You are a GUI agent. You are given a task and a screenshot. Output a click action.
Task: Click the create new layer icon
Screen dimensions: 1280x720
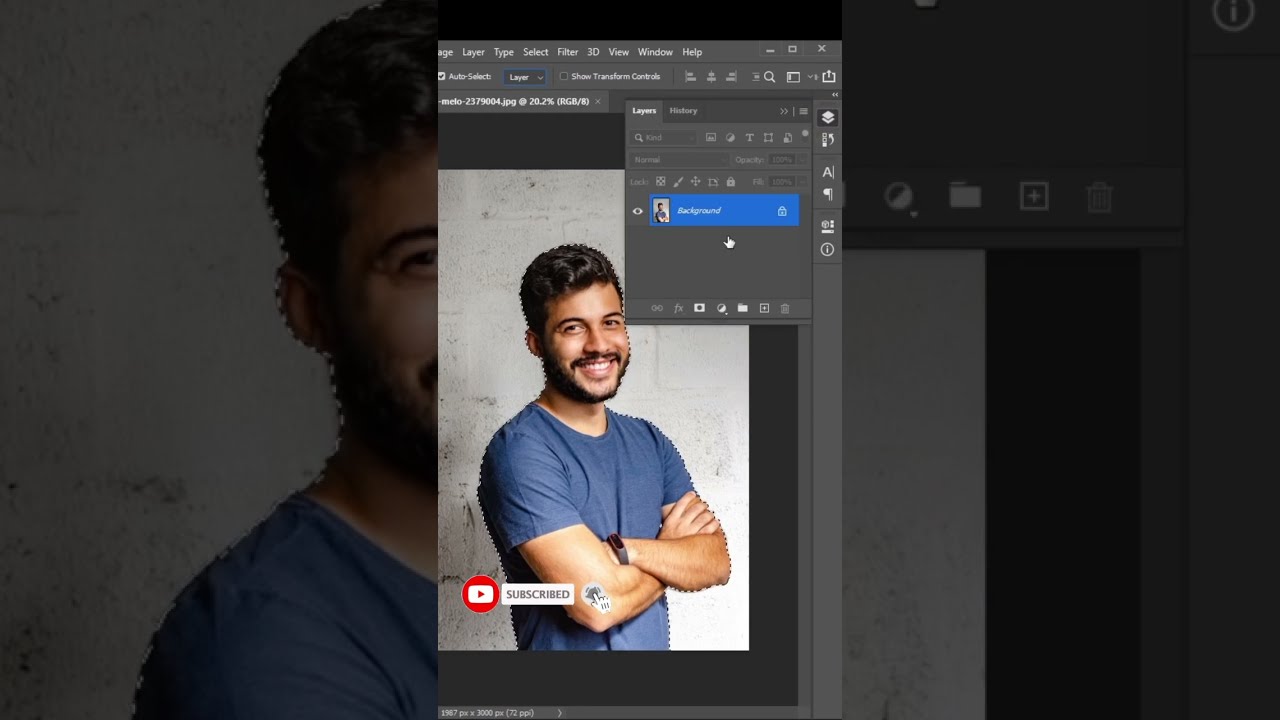[x=764, y=308]
